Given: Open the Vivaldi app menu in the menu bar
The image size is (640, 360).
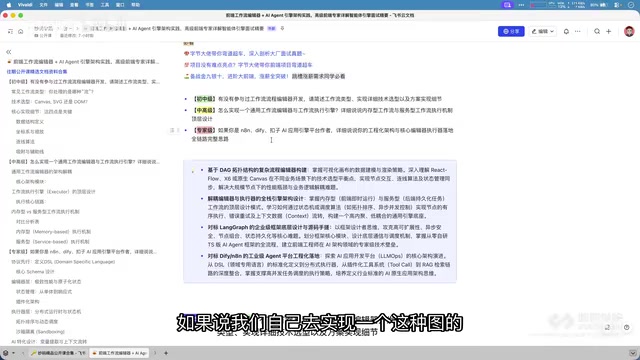Looking at the screenshot, I should tap(25, 5).
